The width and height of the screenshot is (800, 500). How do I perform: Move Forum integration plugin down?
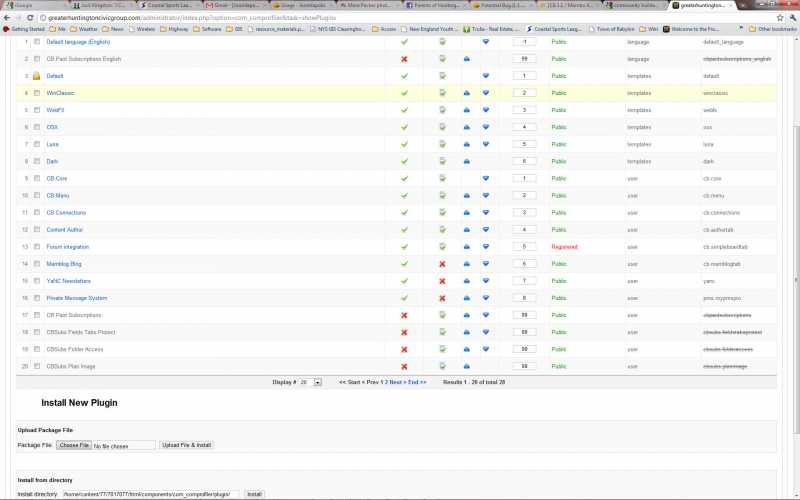point(486,247)
